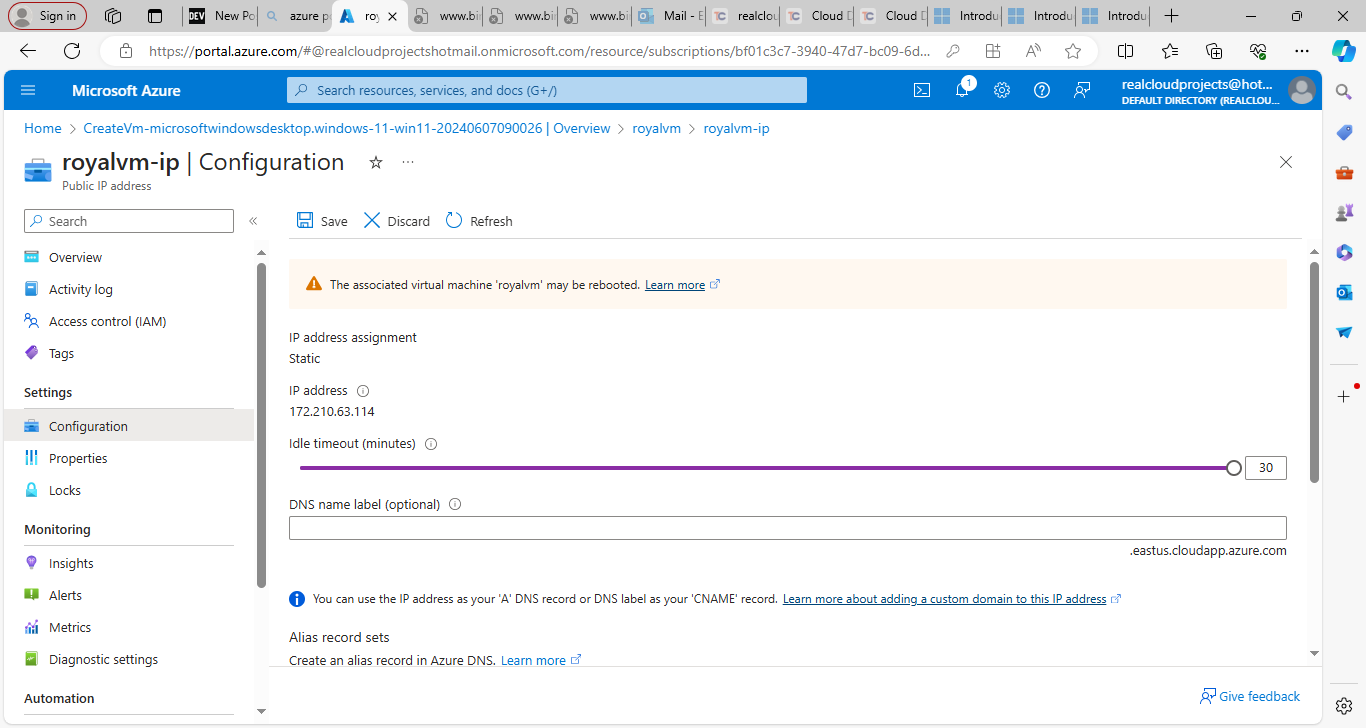
Task: Favorite royalvm-ip with the star icon
Action: [376, 162]
